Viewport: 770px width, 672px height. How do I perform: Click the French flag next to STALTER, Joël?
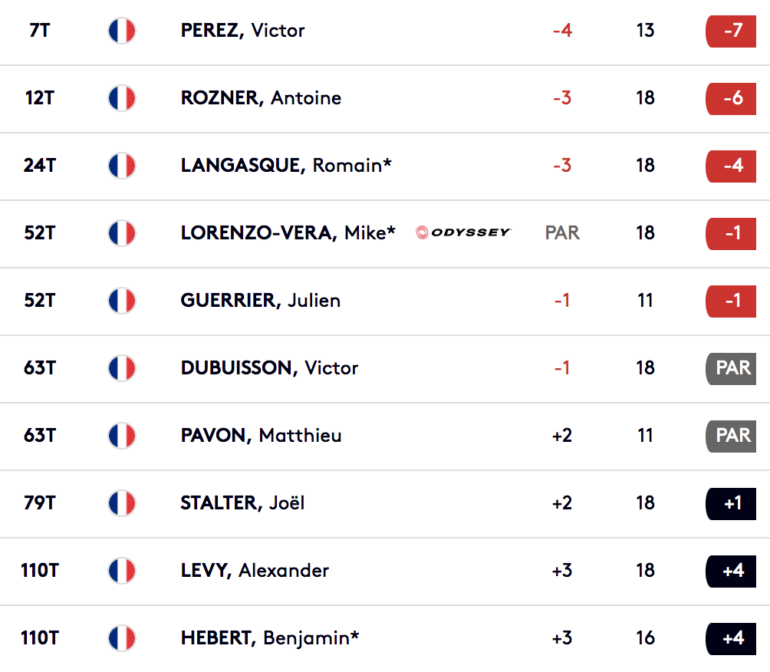coord(122,503)
